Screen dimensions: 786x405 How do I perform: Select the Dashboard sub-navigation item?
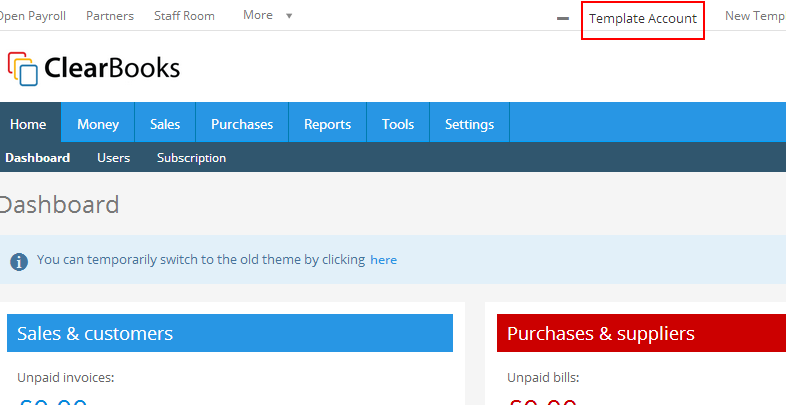pyautogui.click(x=37, y=158)
